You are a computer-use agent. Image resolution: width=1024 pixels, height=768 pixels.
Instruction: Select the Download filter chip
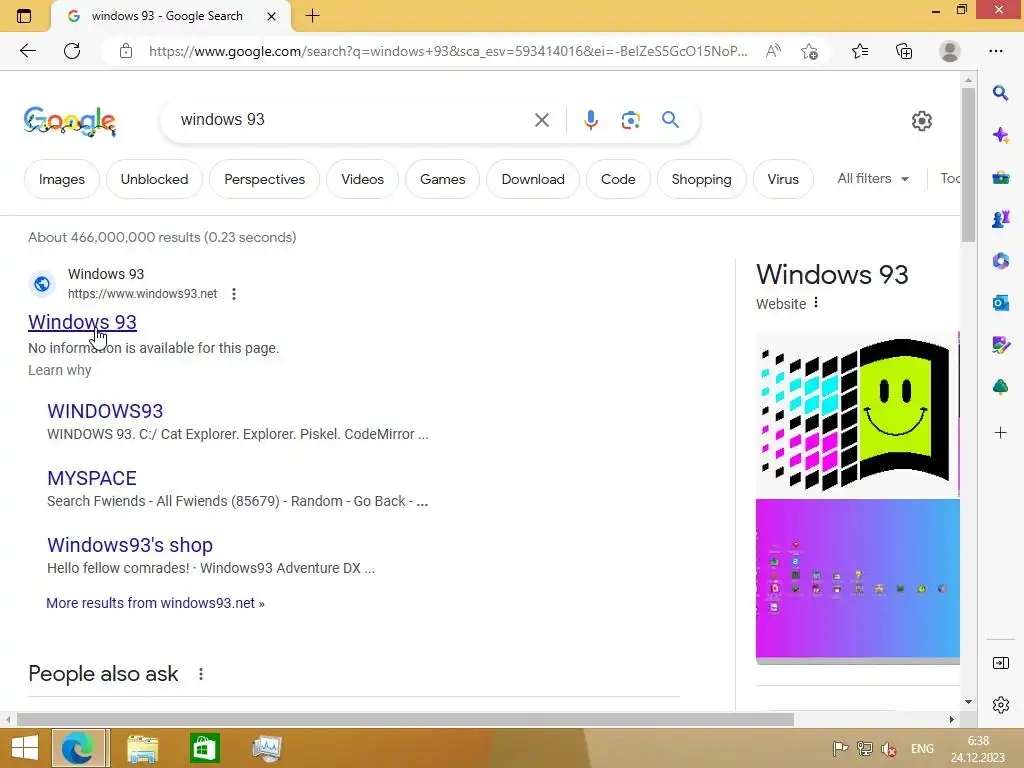click(x=533, y=179)
